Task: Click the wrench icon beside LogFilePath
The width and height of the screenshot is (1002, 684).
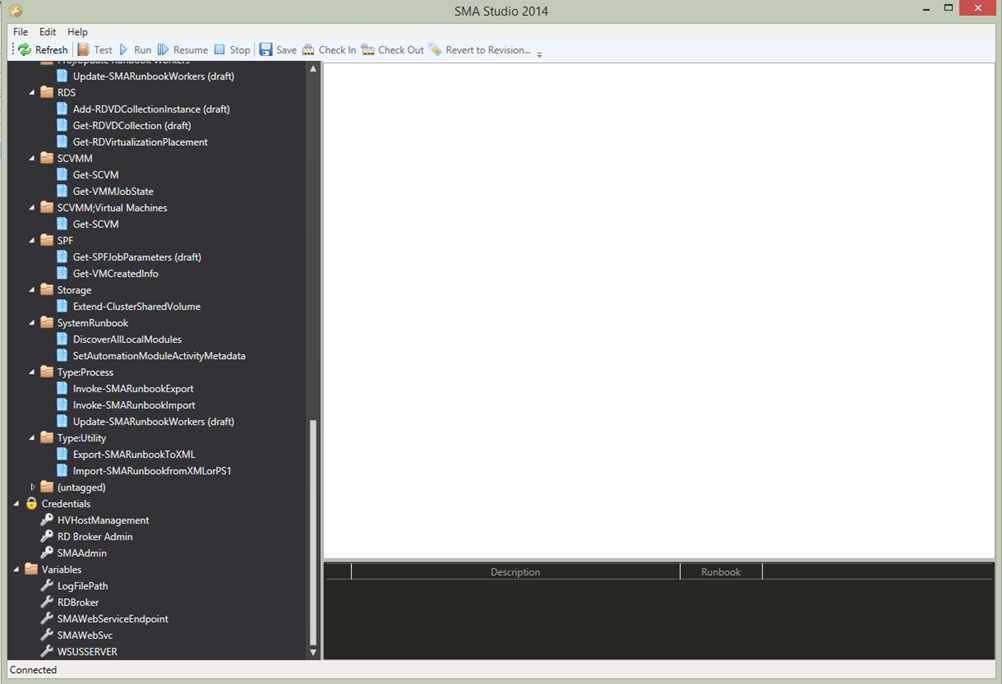Action: [47, 586]
